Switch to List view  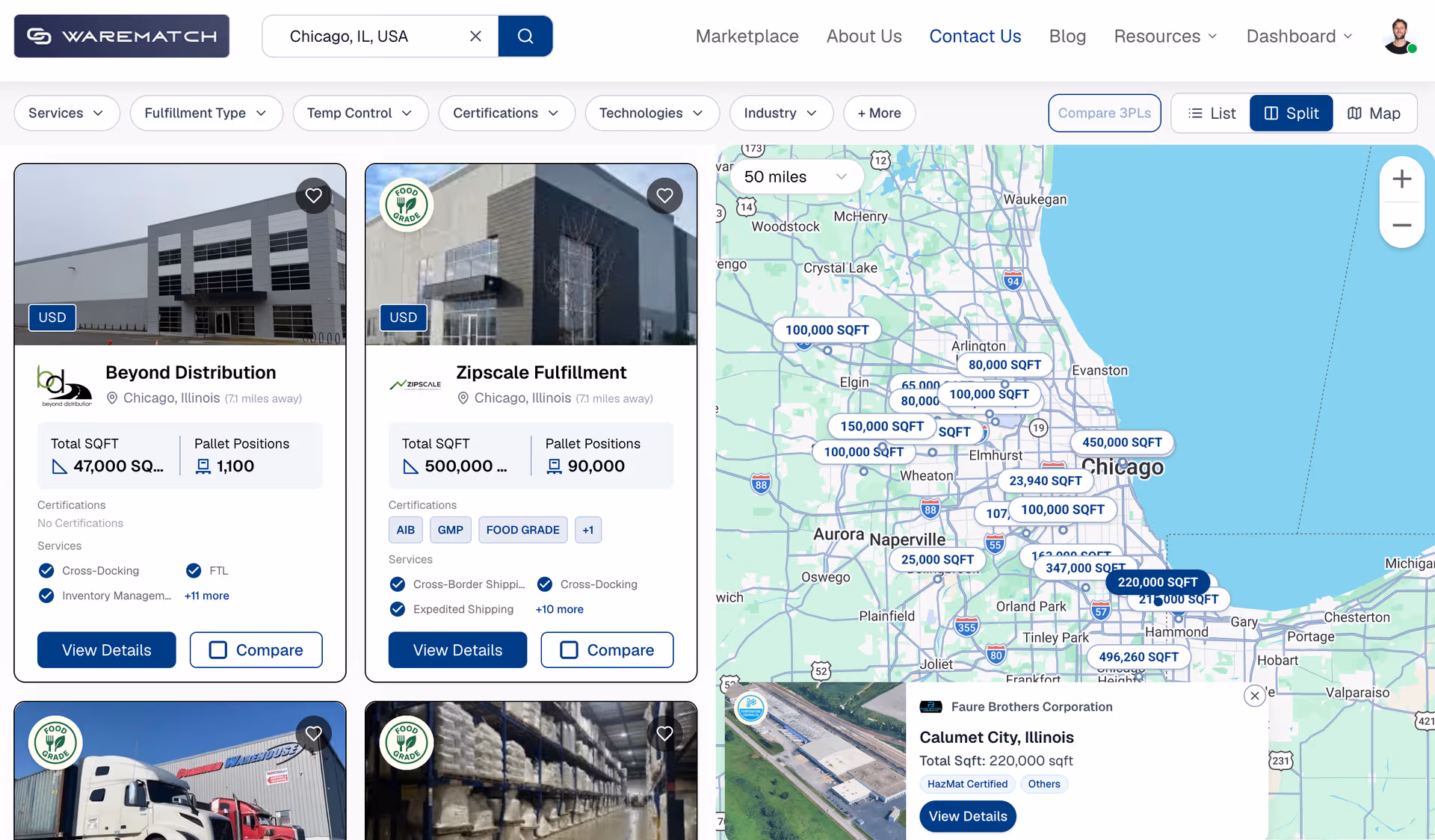1212,113
